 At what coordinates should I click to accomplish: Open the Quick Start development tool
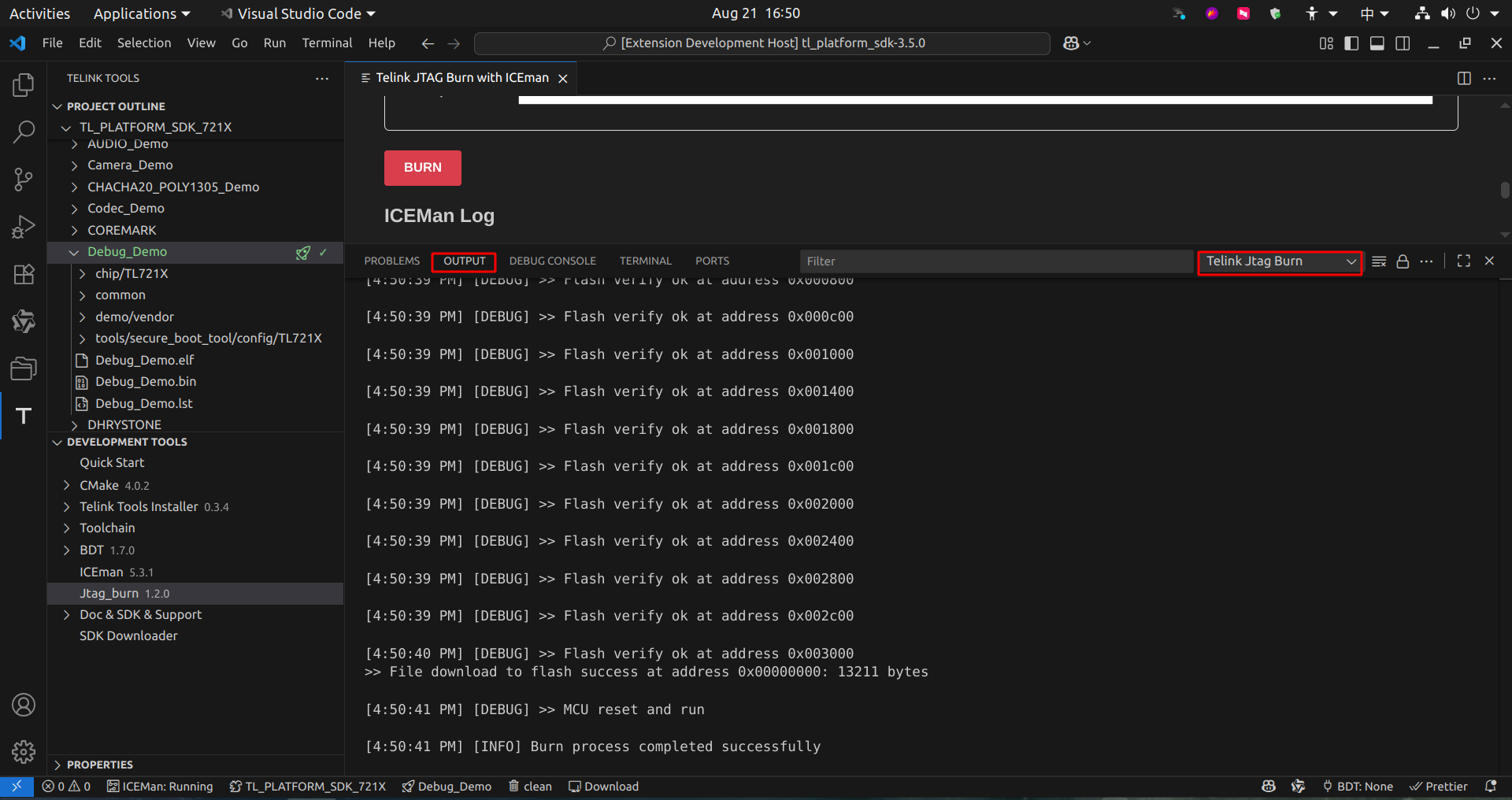[x=112, y=462]
